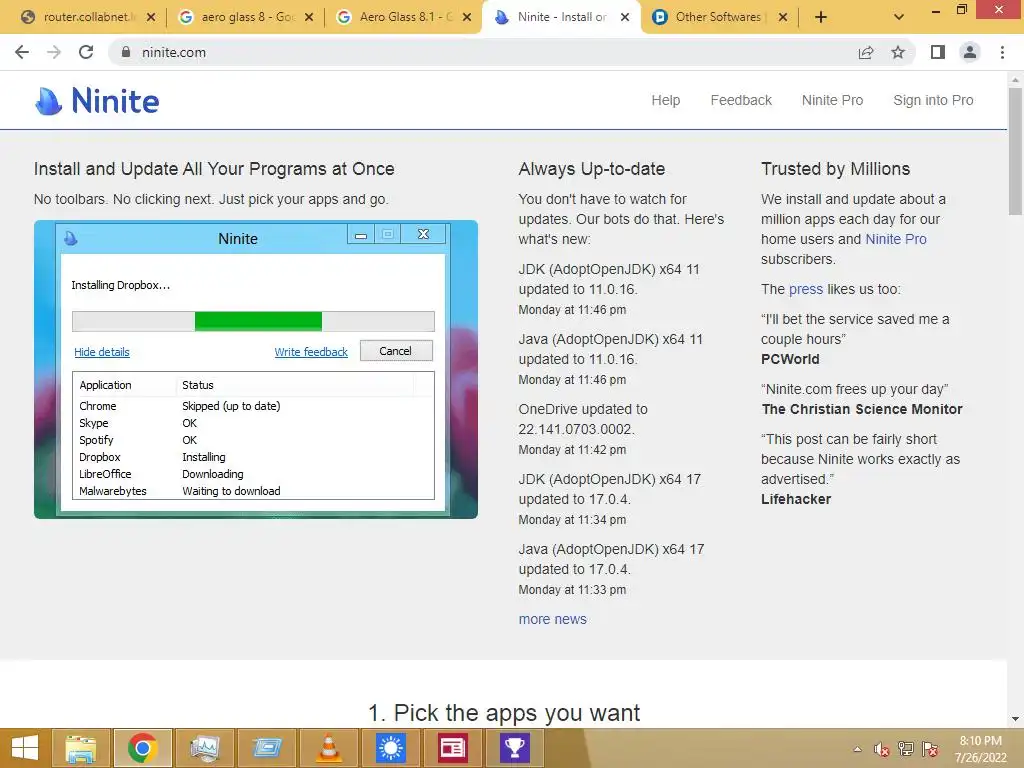Viewport: 1024px width, 768px height.
Task: Click 'Hide details' in the installer image
Action: click(102, 352)
